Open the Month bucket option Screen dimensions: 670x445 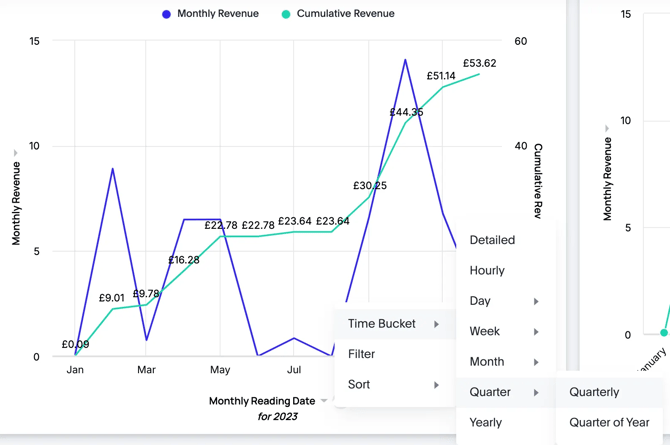(x=487, y=362)
